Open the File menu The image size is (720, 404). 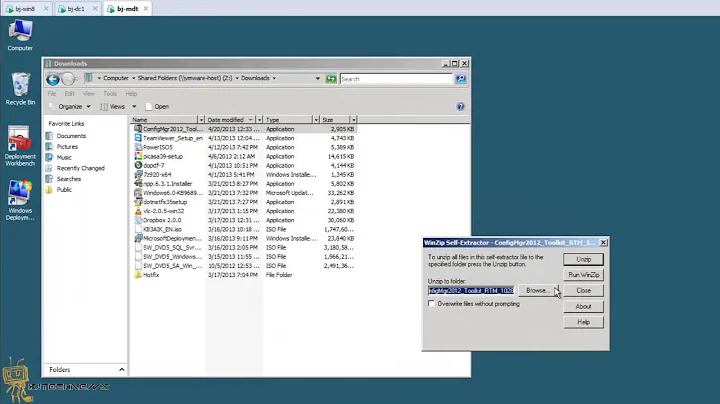coord(52,94)
